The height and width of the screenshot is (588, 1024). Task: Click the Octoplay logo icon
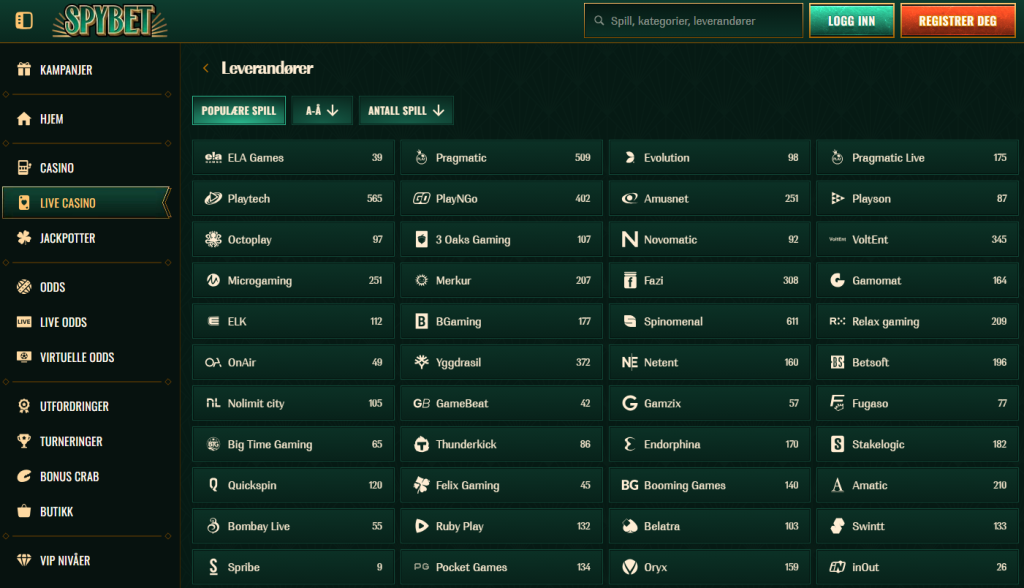click(x=213, y=240)
